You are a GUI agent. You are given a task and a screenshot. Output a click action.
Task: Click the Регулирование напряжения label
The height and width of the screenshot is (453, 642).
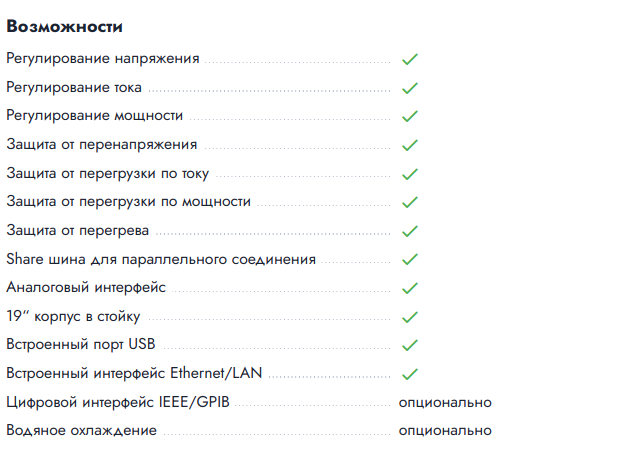tap(103, 59)
